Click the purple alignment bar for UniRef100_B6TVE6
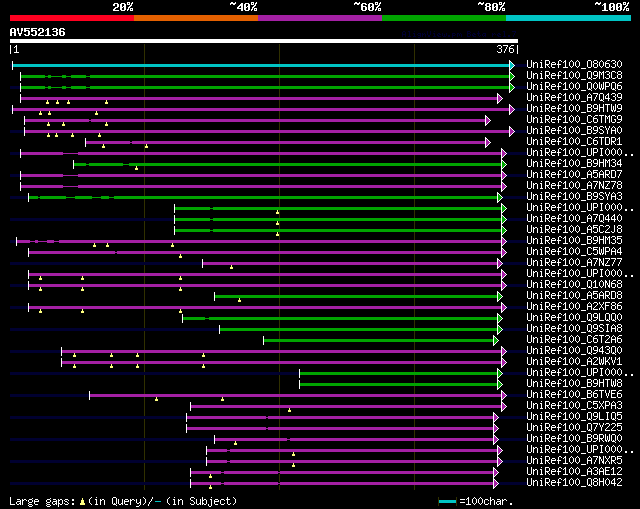 [x=296, y=396]
